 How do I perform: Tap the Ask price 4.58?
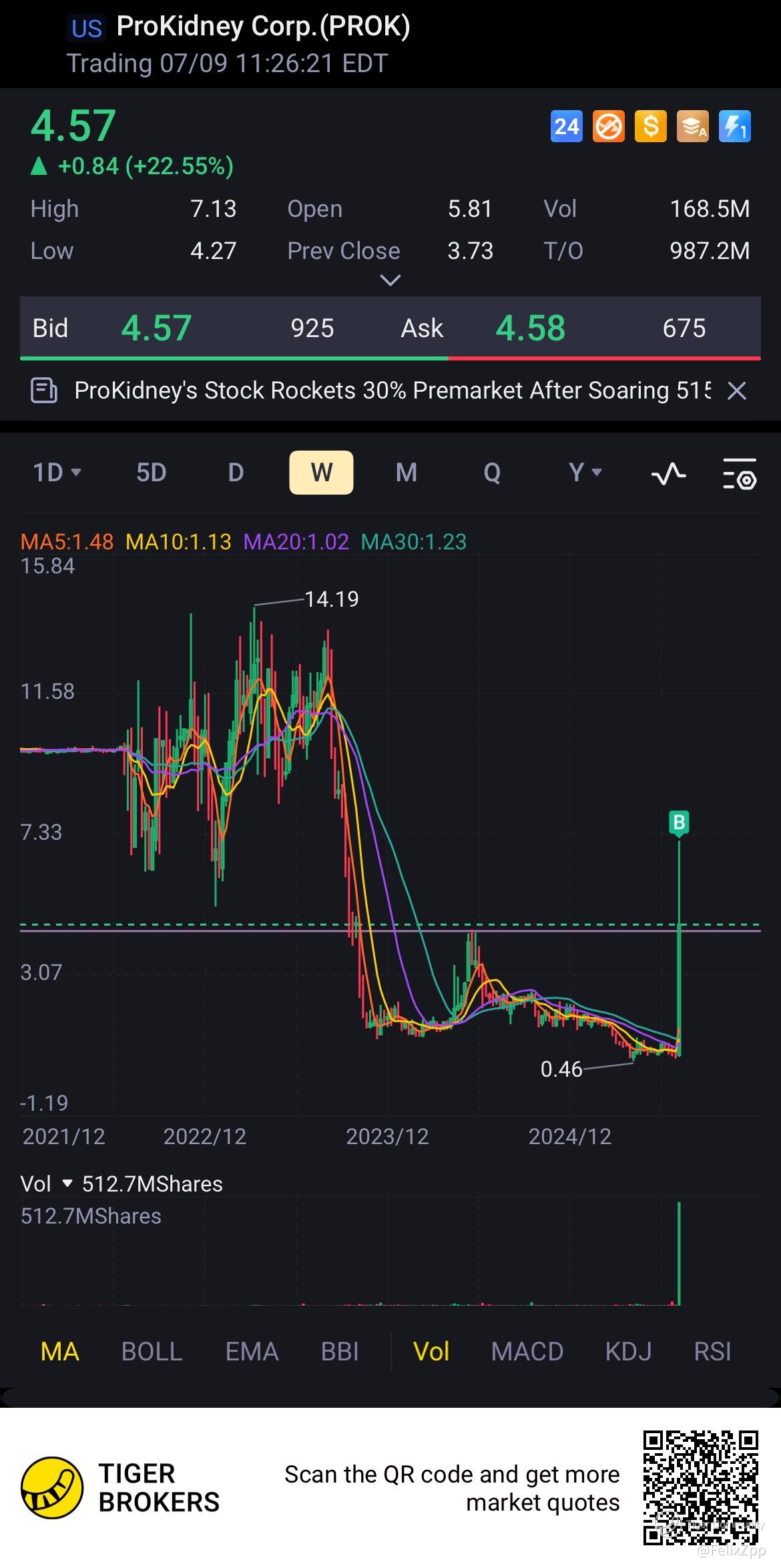[x=530, y=328]
